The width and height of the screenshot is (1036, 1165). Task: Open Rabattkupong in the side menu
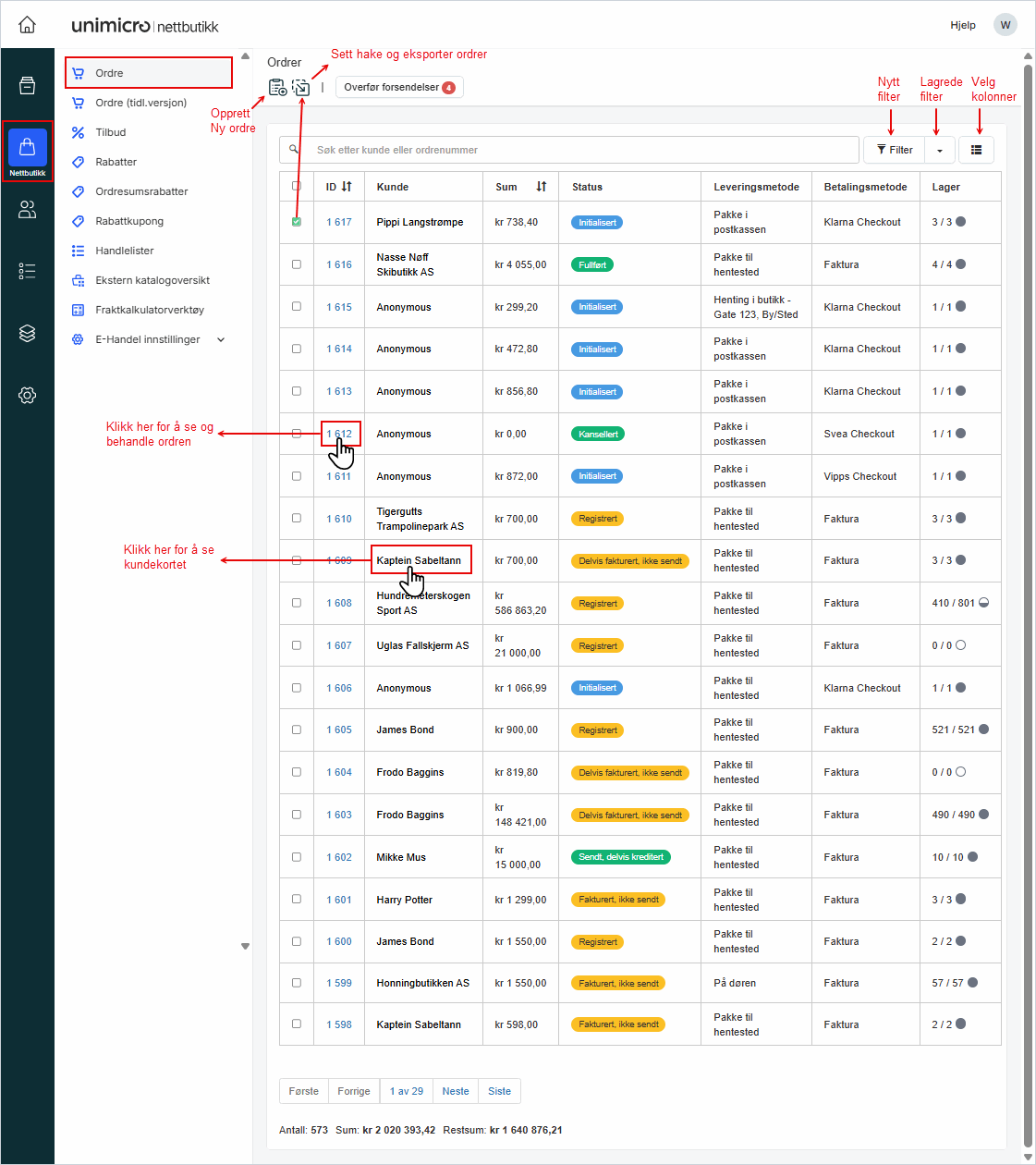(129, 221)
